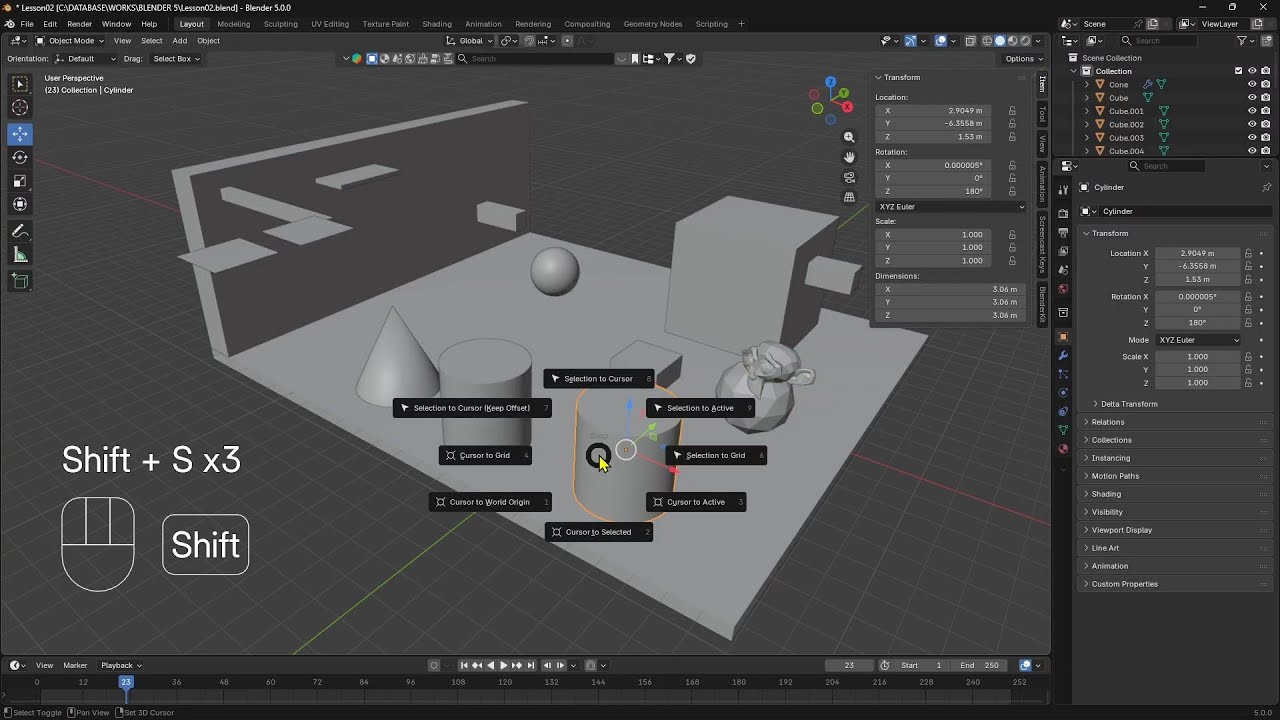Toggle camera view icon in viewport
Screen dimensions: 1280x720
click(849, 177)
